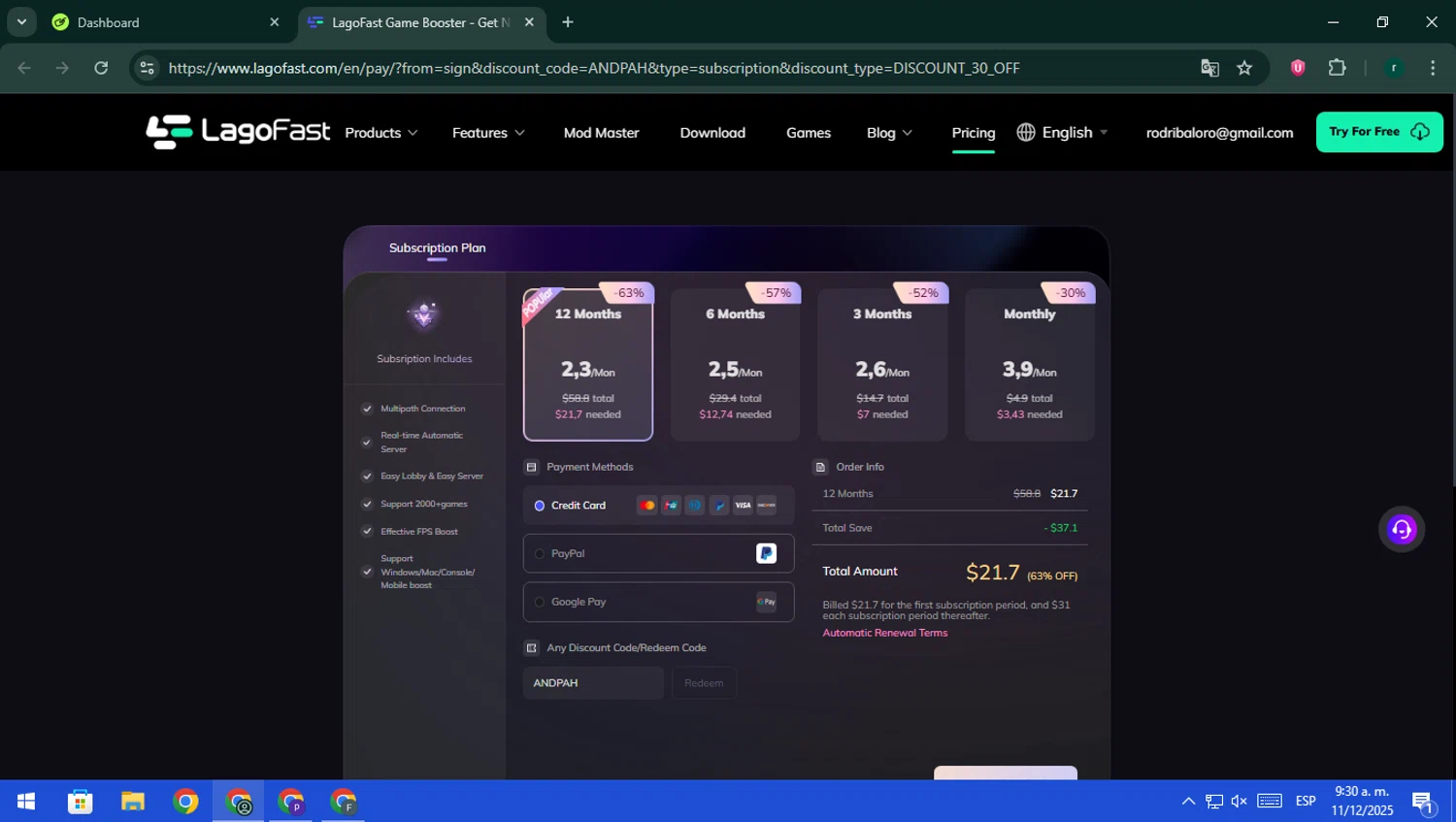The height and width of the screenshot is (822, 1456).
Task: Show hidden system tray icons
Action: [1188, 801]
